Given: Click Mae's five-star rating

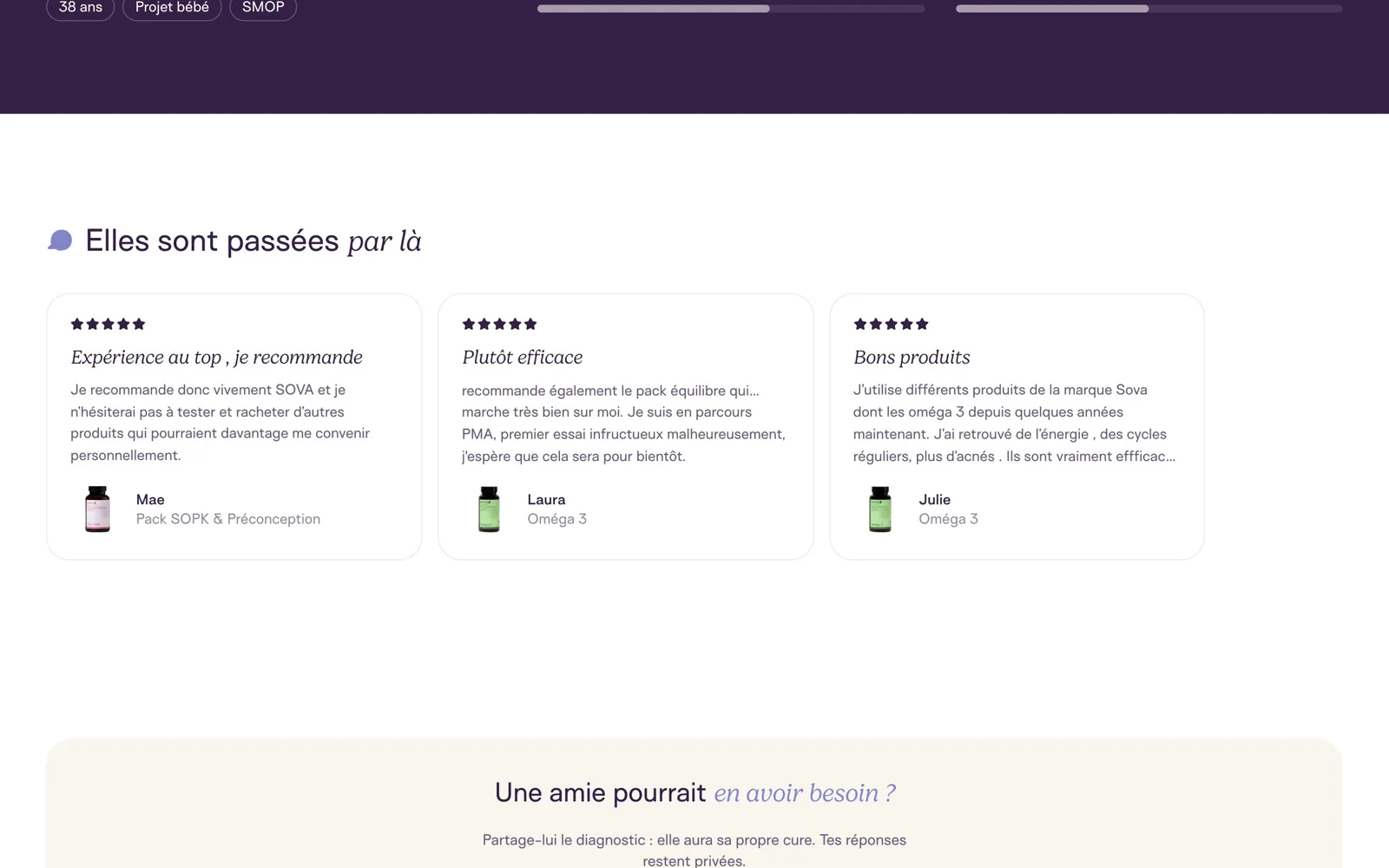Looking at the screenshot, I should point(108,324).
